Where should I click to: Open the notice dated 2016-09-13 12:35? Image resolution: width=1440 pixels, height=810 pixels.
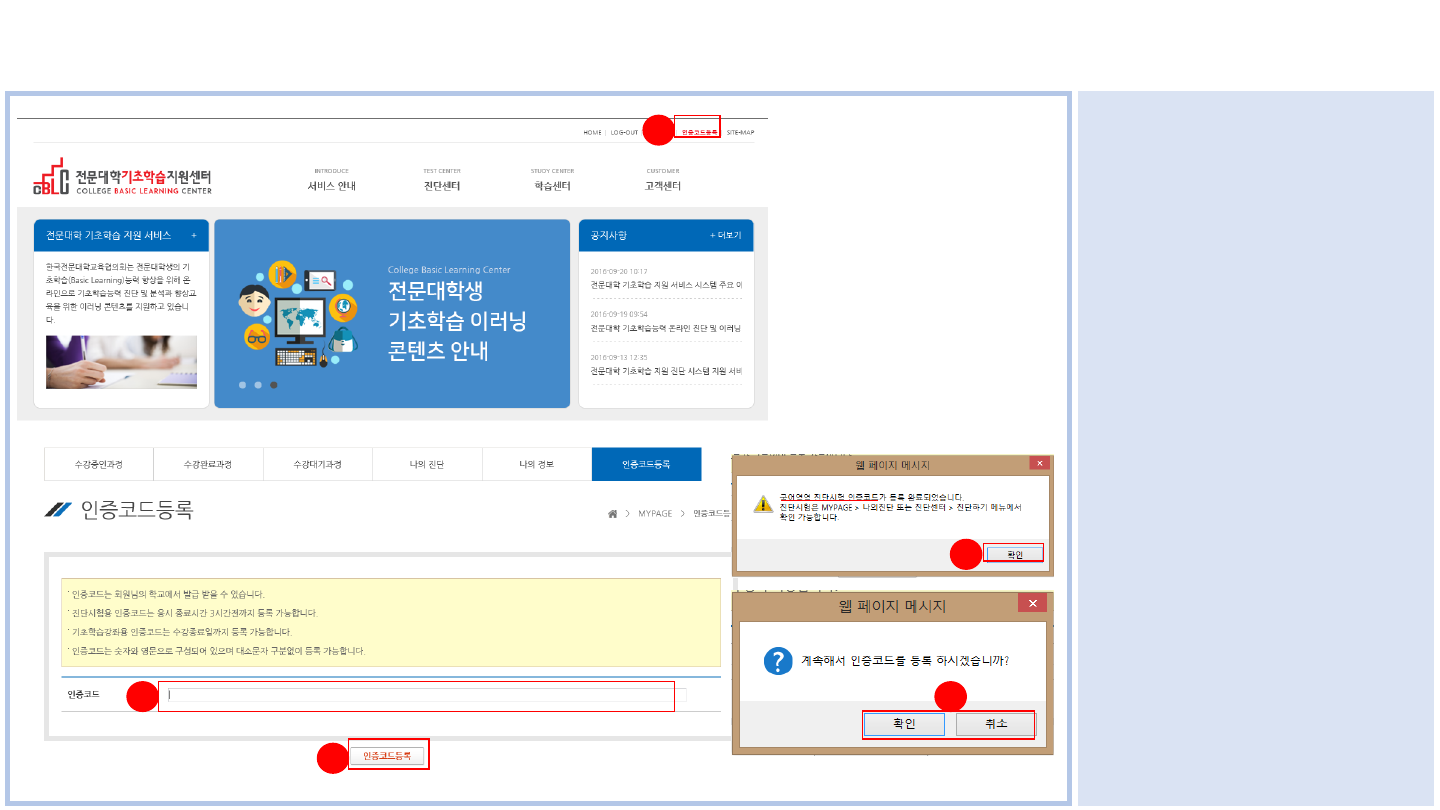[666, 371]
